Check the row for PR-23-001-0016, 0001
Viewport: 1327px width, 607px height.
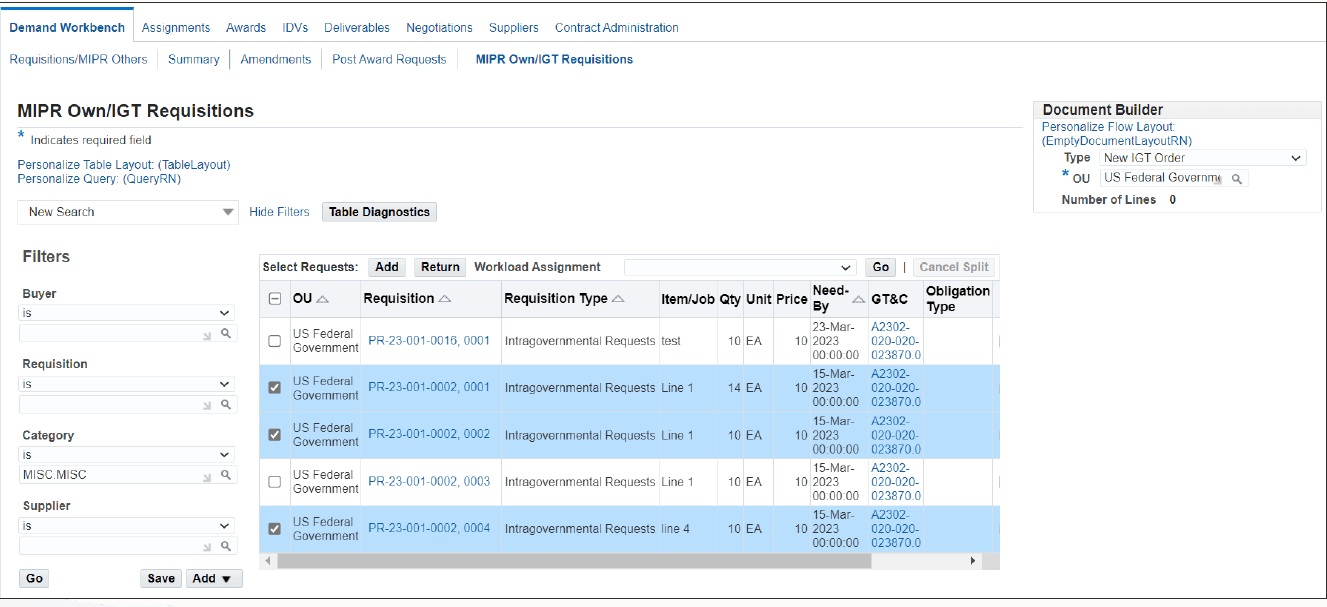pyautogui.click(x=275, y=341)
